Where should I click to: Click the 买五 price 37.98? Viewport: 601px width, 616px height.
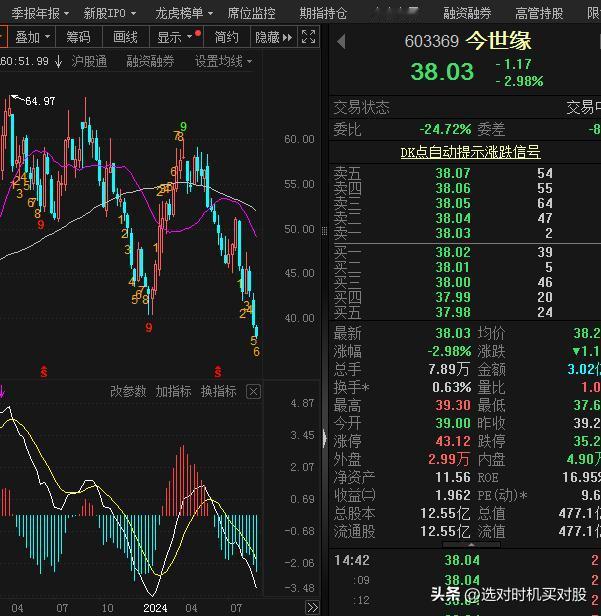453,312
